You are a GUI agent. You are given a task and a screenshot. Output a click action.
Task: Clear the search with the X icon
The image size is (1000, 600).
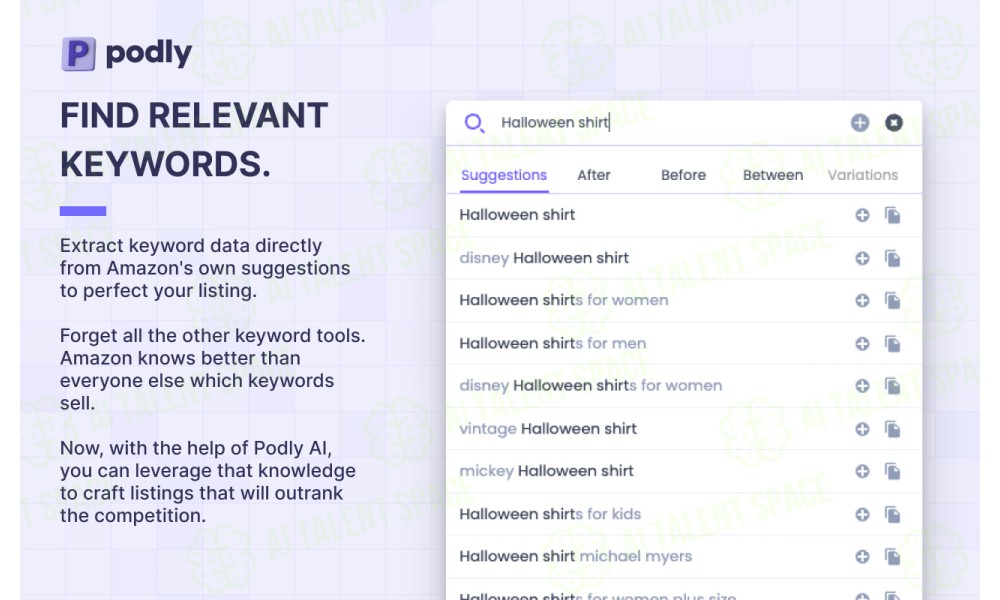click(x=893, y=122)
